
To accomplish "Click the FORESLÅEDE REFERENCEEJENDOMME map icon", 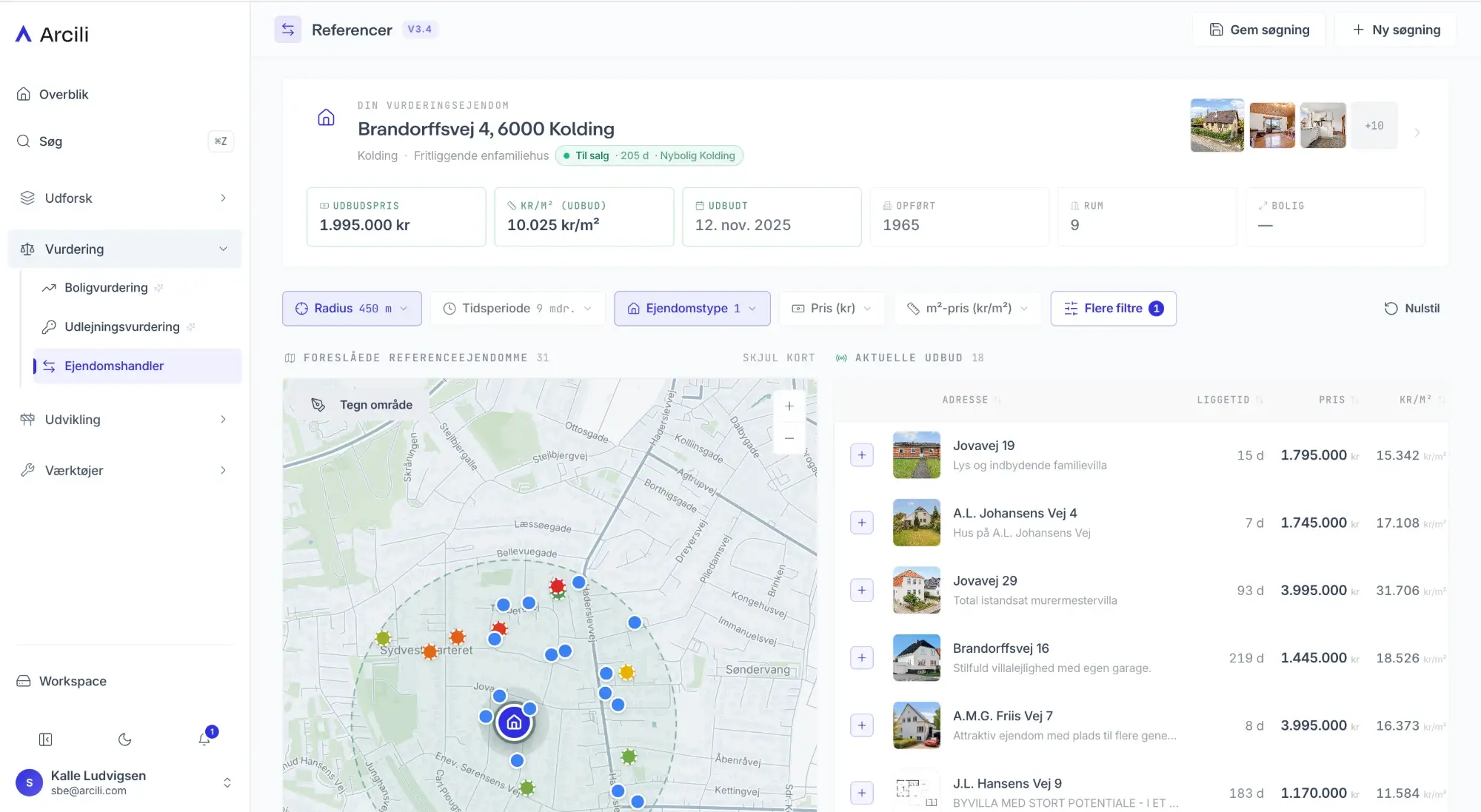I will (x=290, y=358).
